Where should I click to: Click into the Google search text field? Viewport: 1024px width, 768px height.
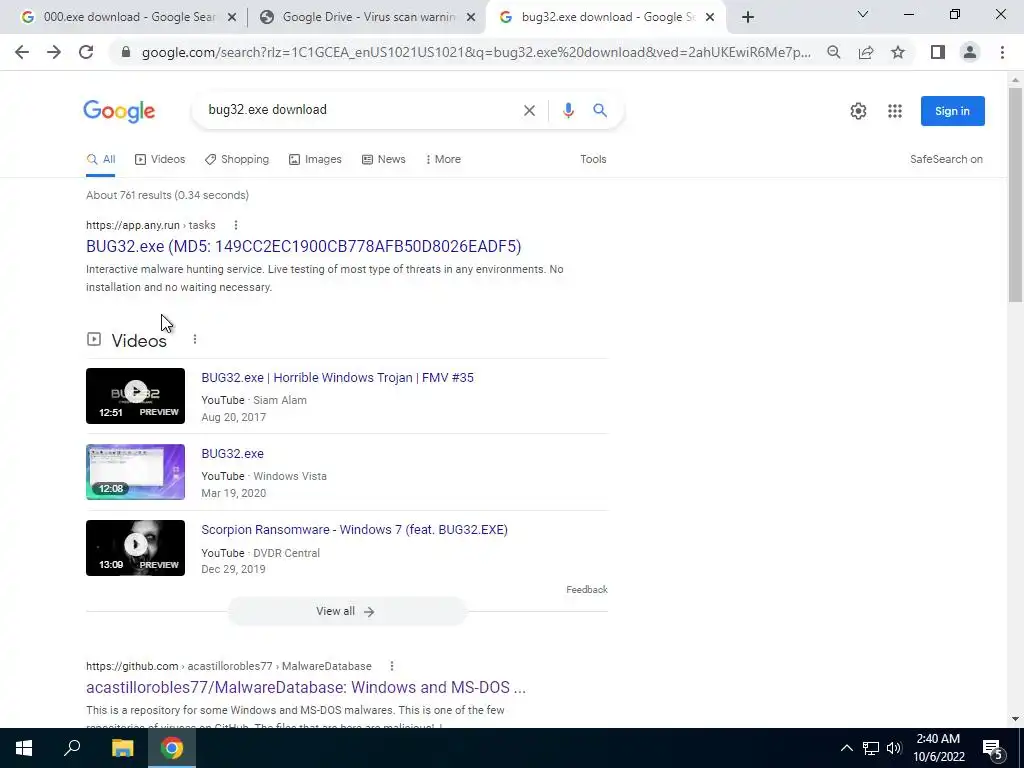(x=359, y=110)
